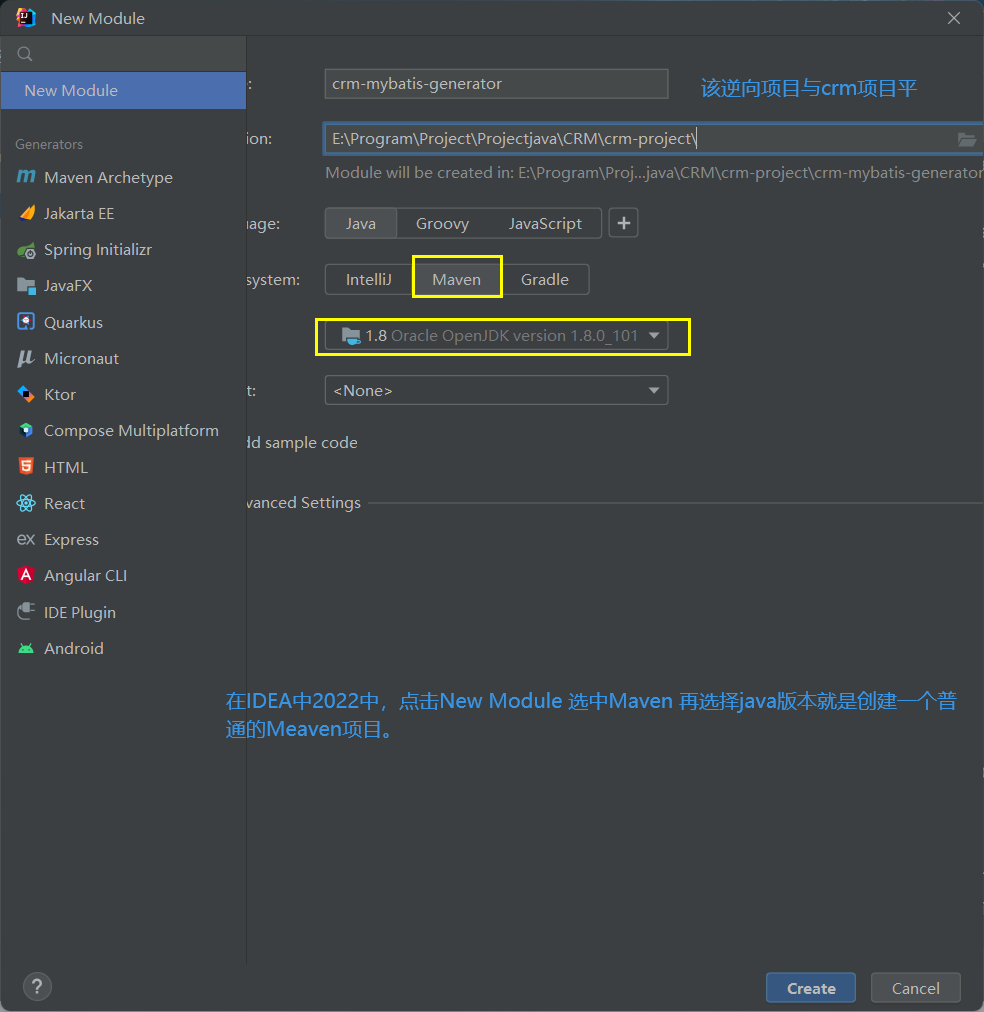This screenshot has width=984, height=1012.
Task: Click the Generators section heading
Action: (49, 144)
